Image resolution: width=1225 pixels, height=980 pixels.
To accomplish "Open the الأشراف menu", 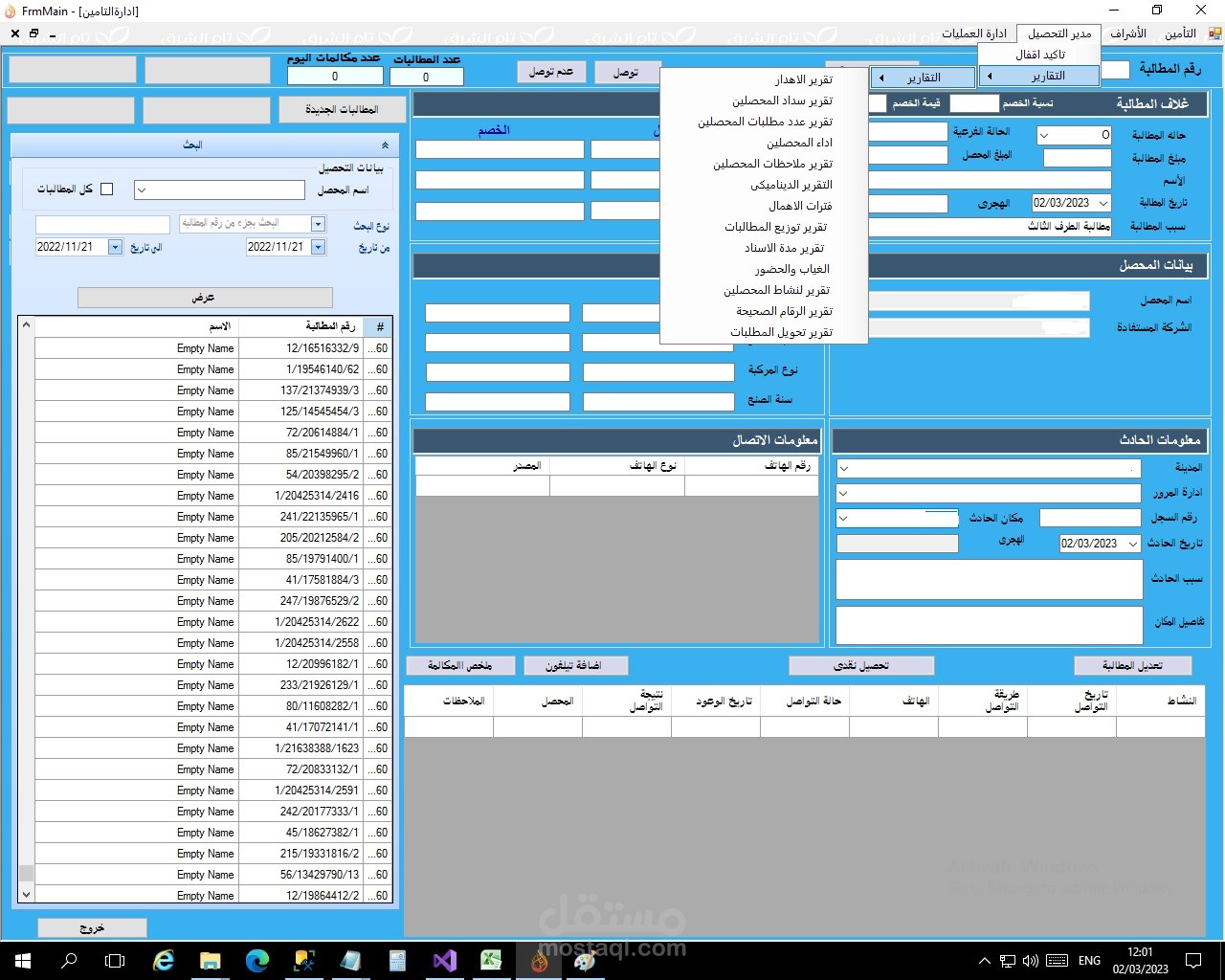I will (1128, 33).
